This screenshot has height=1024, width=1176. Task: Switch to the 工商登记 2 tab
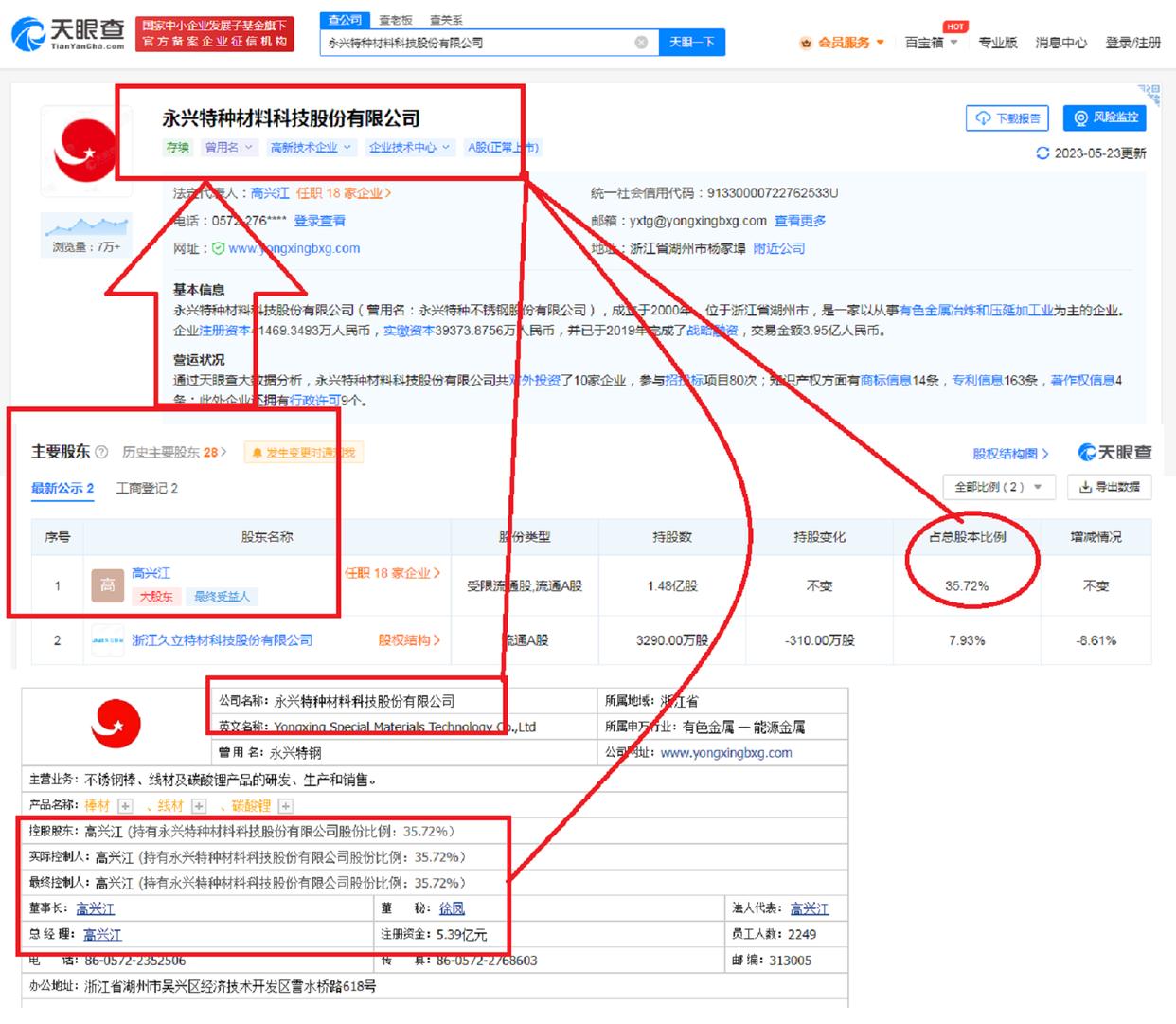coord(147,489)
